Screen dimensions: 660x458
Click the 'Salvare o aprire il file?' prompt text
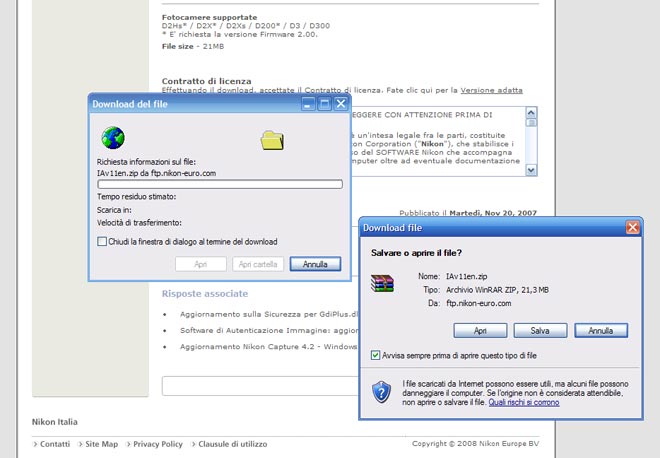pos(416,253)
